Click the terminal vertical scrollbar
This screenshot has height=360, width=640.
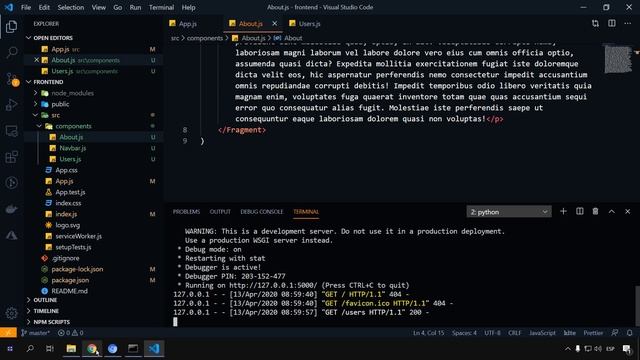pyautogui.click(x=637, y=305)
